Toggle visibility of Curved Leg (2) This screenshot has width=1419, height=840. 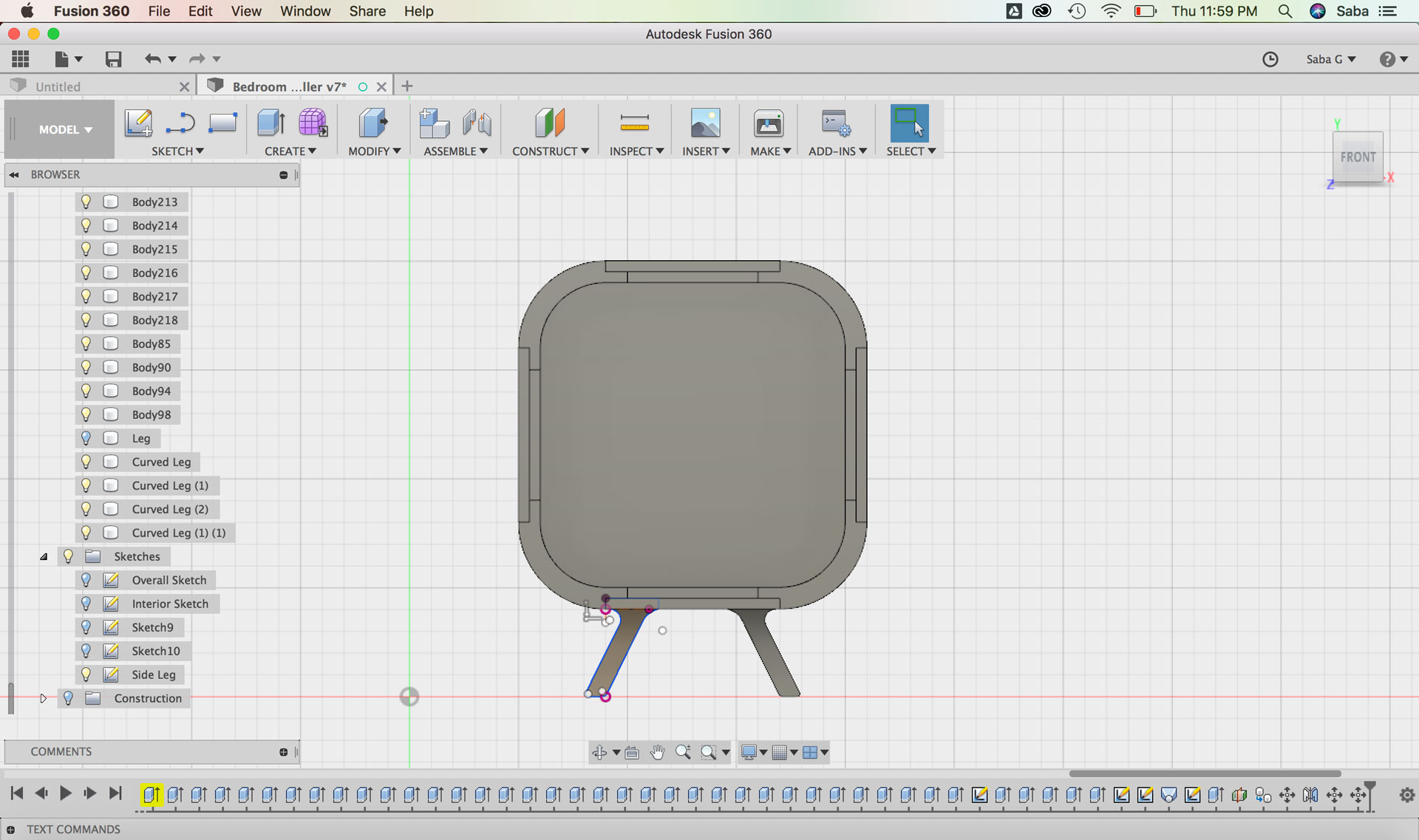[86, 509]
